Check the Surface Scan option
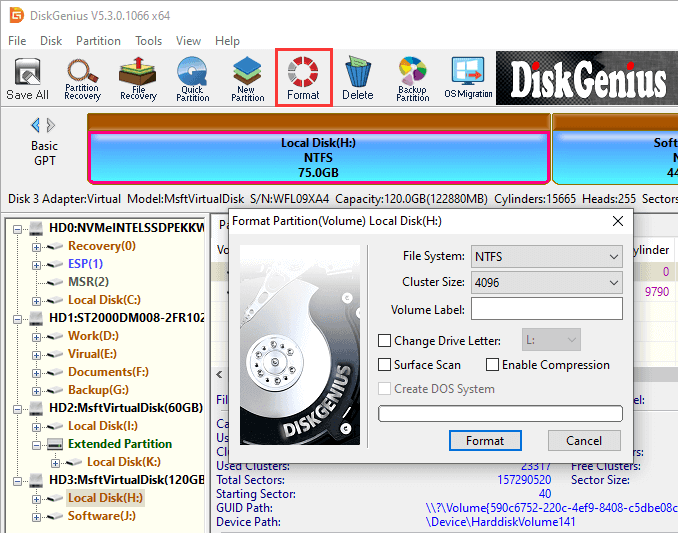Screen dimensions: 678x533 (385, 365)
